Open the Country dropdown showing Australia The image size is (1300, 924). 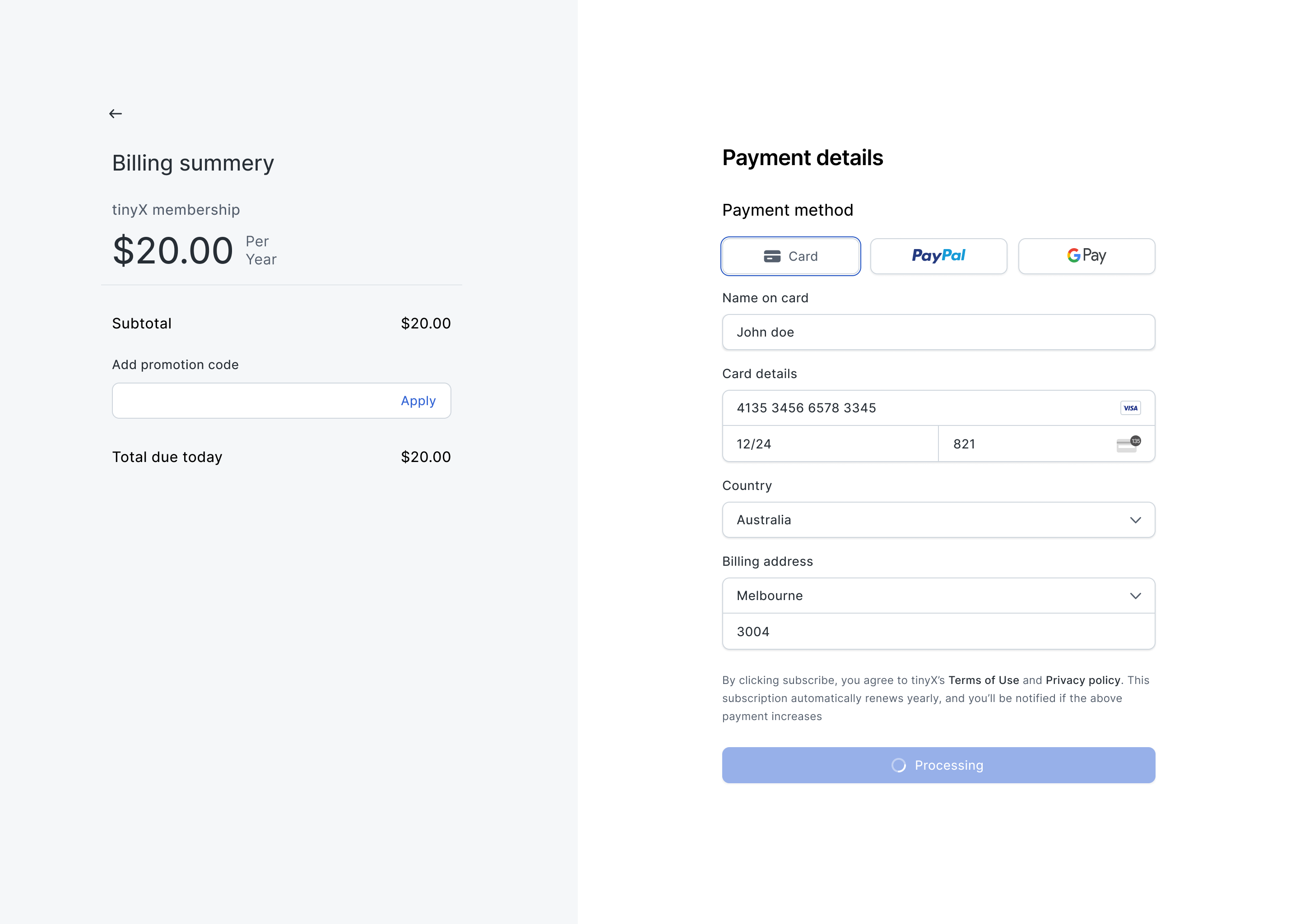coord(938,519)
